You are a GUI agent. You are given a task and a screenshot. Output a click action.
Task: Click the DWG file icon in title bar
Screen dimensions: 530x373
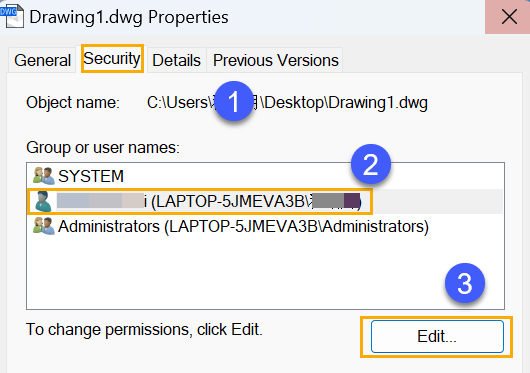pos(12,16)
